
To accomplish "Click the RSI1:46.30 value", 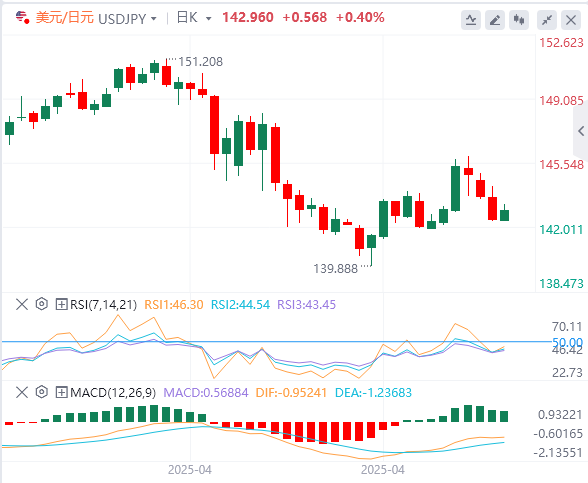I will 174,304.
